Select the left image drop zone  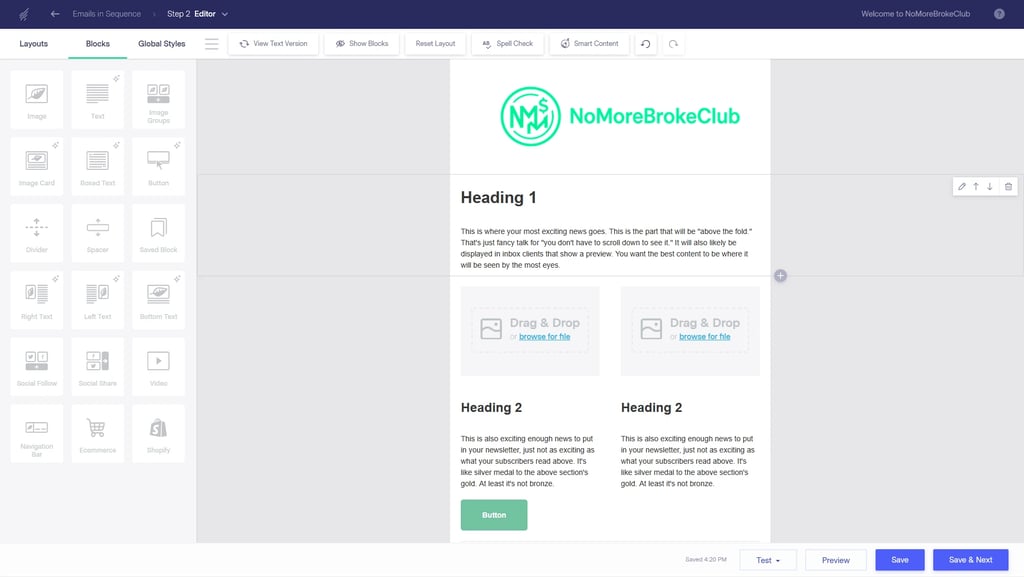tap(530, 331)
